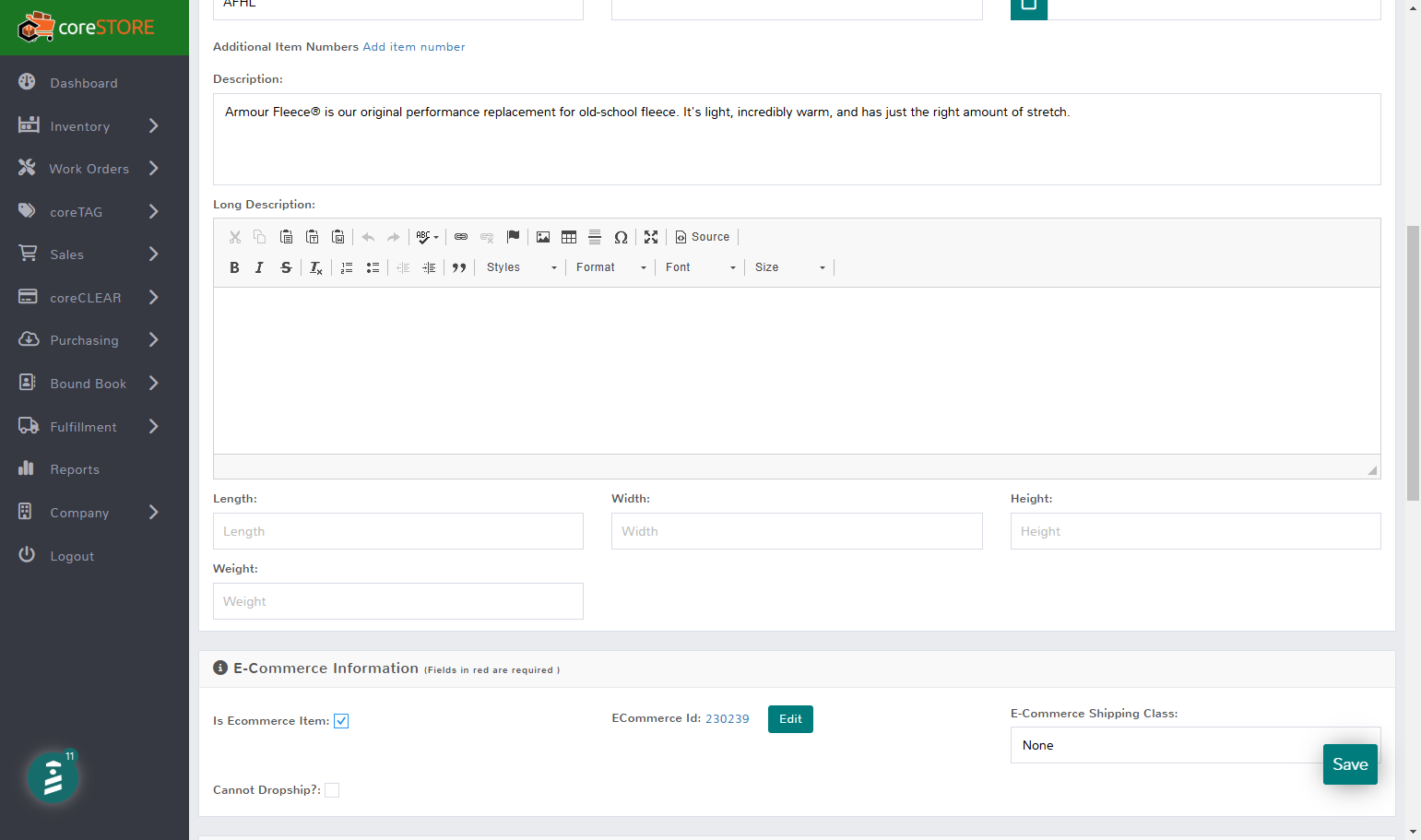1421x840 pixels.
Task: Open the Styles dropdown
Action: tap(521, 267)
